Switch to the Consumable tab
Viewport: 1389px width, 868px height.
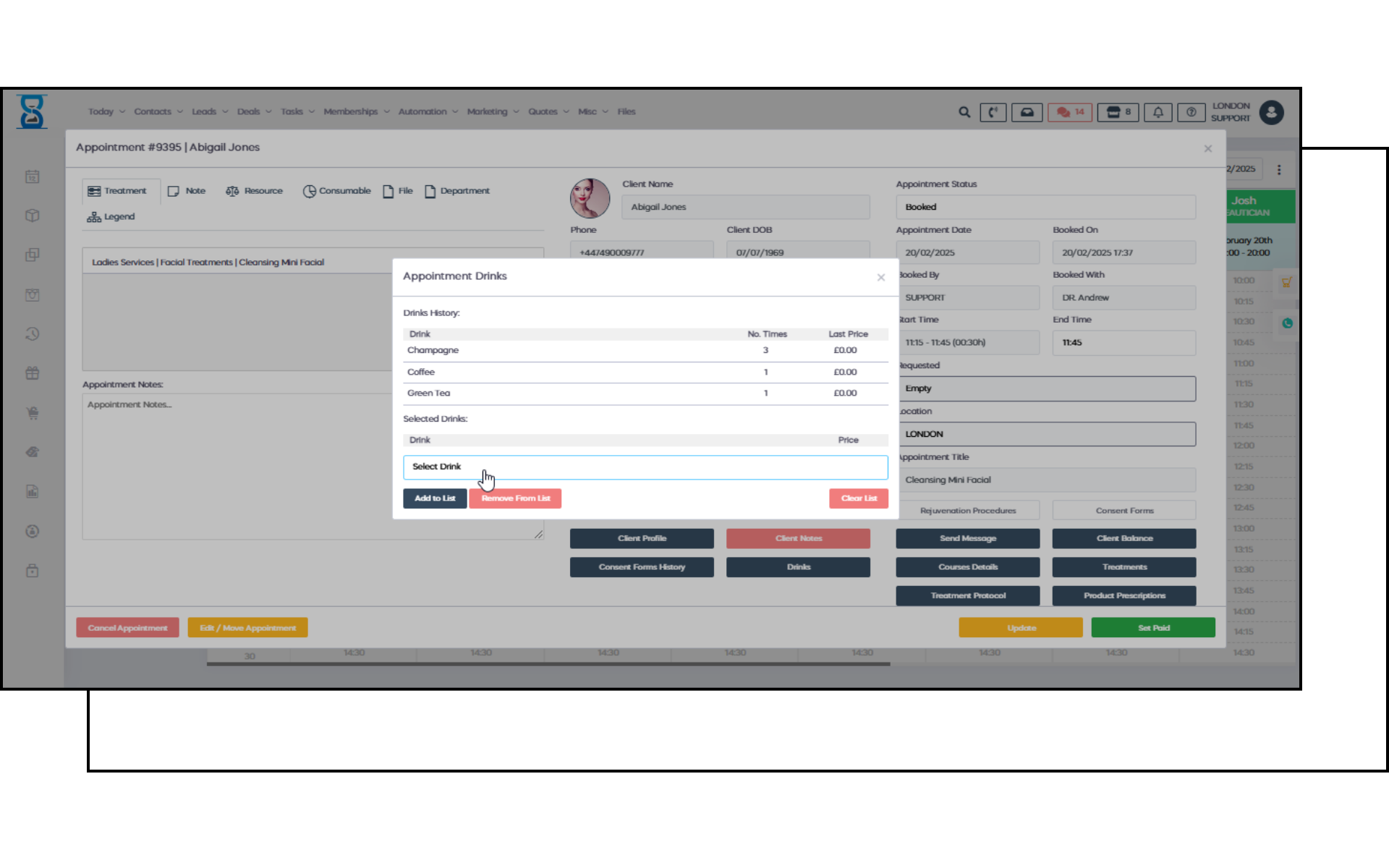(336, 191)
